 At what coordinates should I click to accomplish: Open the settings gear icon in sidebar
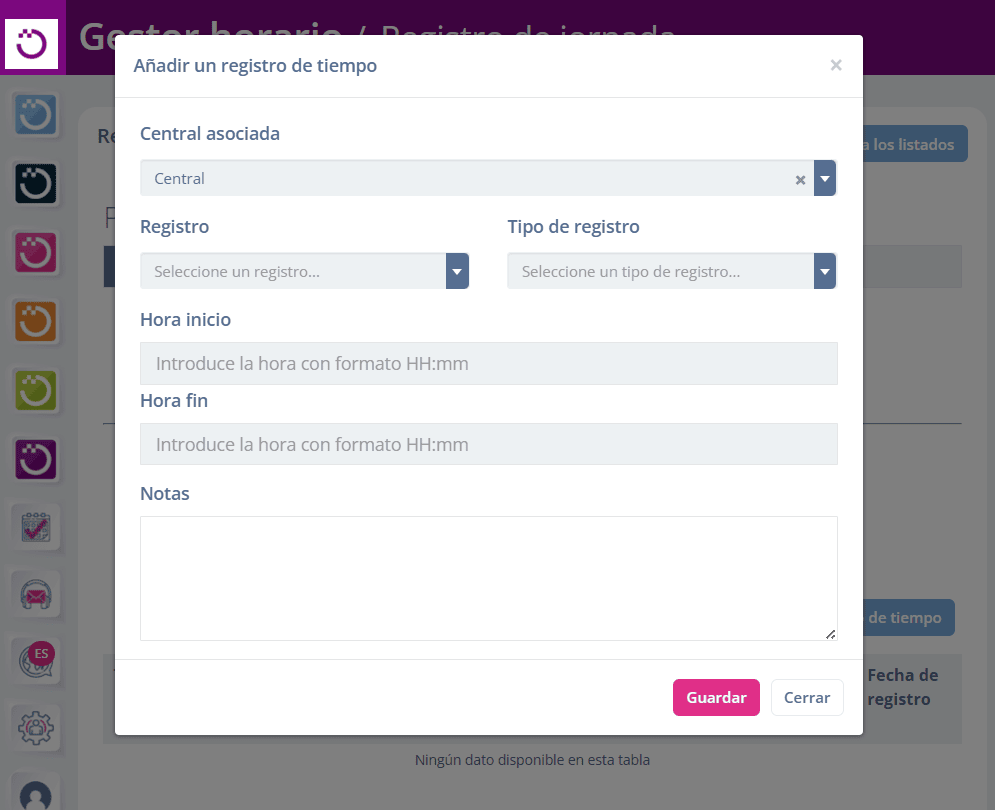pos(37,726)
